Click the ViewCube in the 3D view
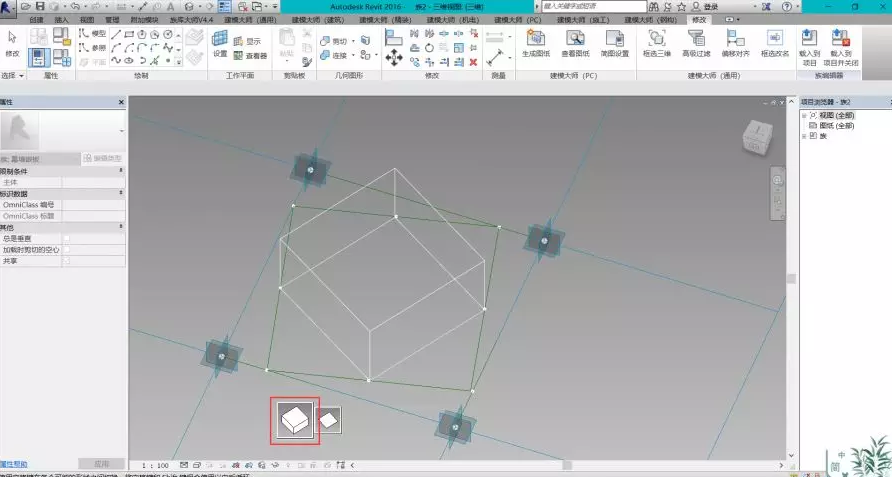The width and height of the screenshot is (892, 477). click(x=758, y=137)
